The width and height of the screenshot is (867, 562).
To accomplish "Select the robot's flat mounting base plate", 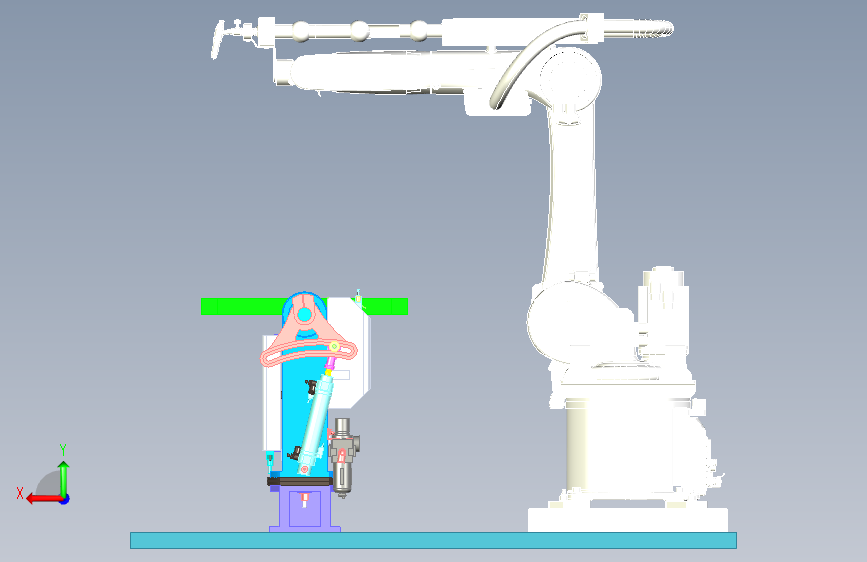I will click(628, 520).
